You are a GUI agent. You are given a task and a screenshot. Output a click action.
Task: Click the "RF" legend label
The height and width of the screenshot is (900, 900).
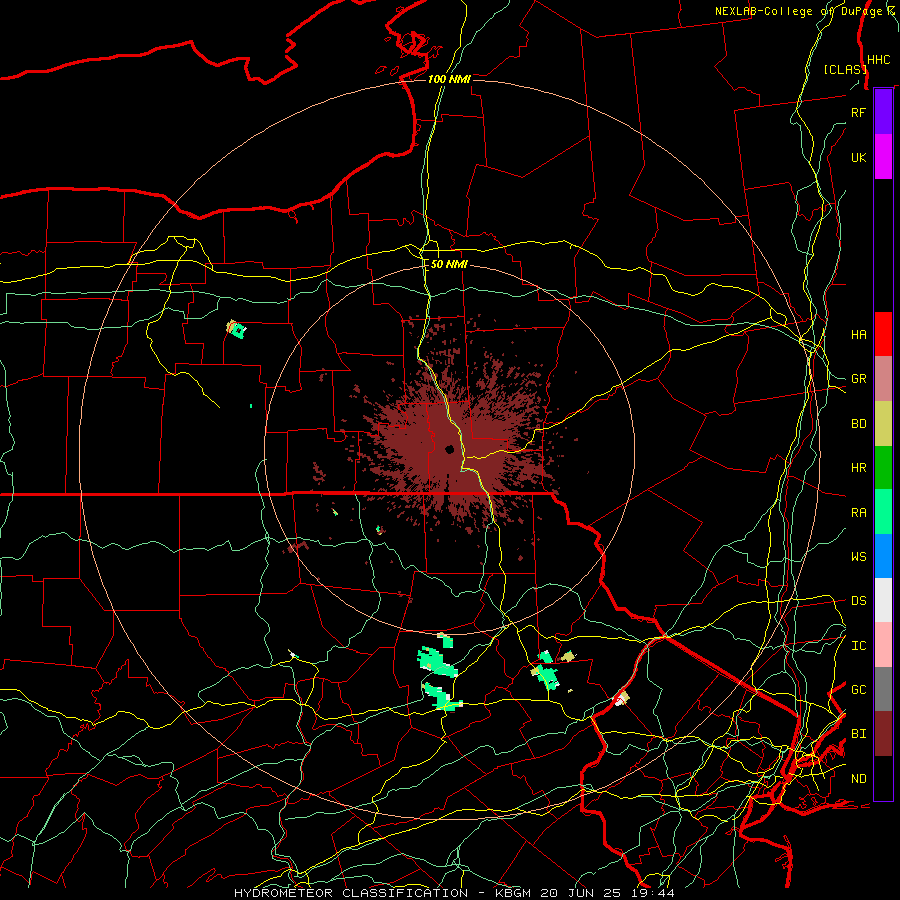click(858, 112)
